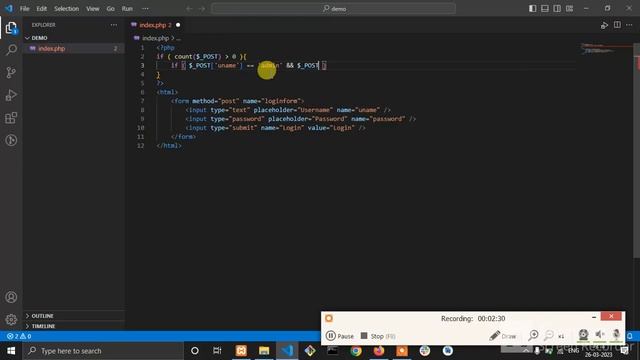Viewport: 640px width, 360px height.
Task: Open the Edit menu
Action: [42, 9]
